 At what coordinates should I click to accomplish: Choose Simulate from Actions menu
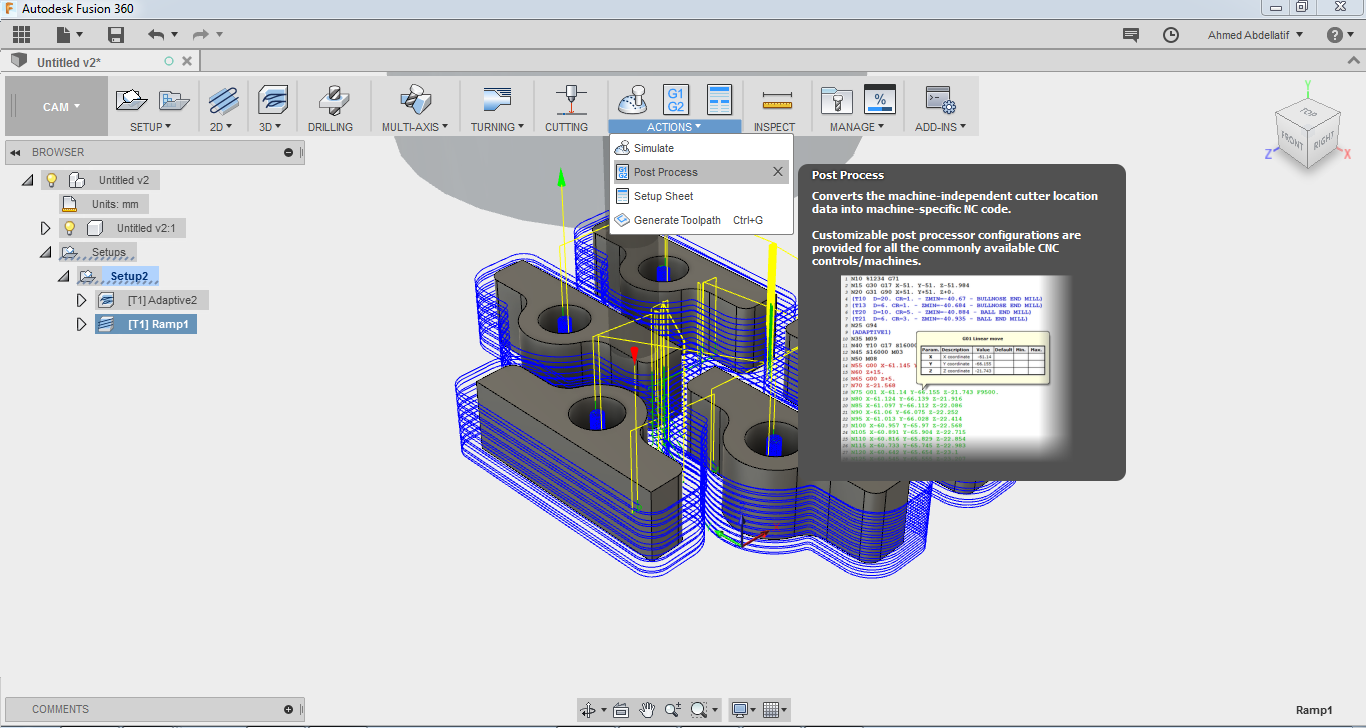pos(701,148)
